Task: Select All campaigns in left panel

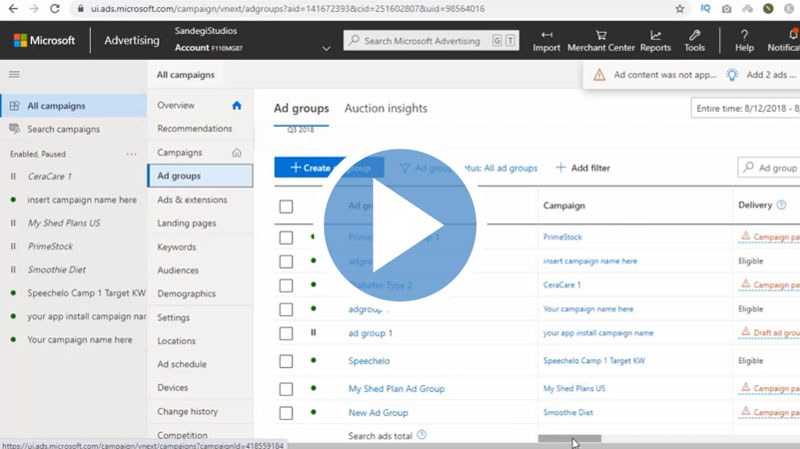Action: (73, 106)
